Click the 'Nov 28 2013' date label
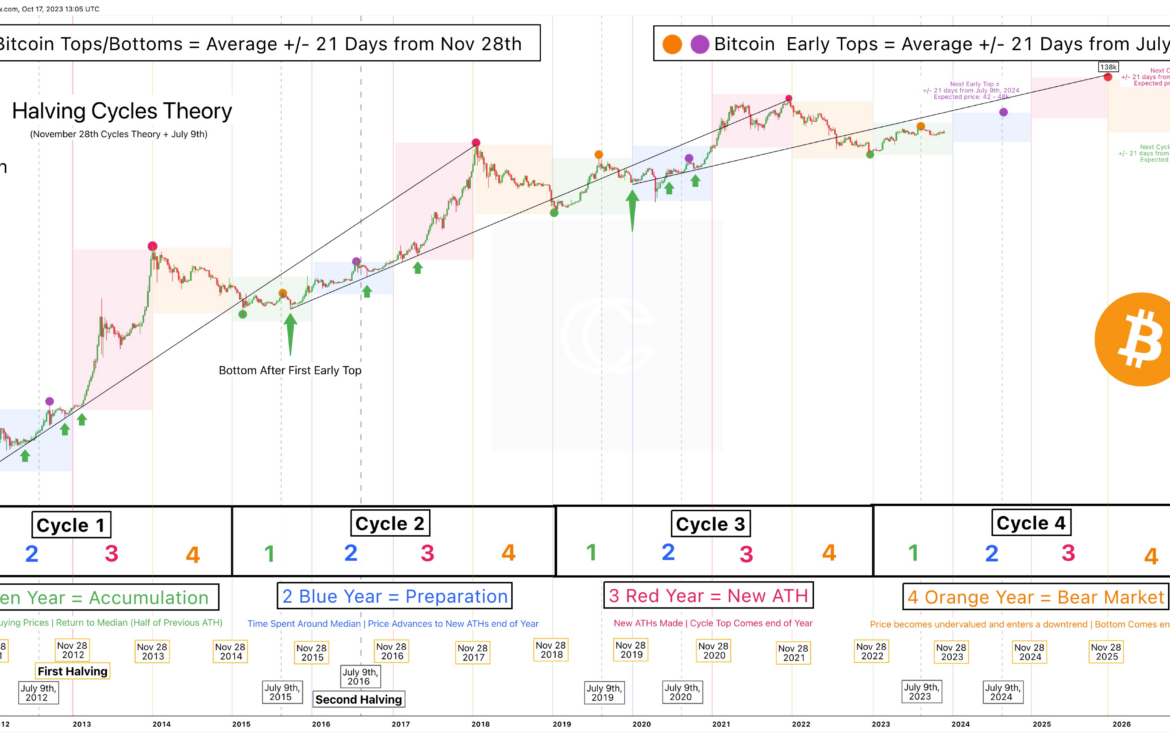Viewport: 1170px width, 752px height. click(x=151, y=651)
